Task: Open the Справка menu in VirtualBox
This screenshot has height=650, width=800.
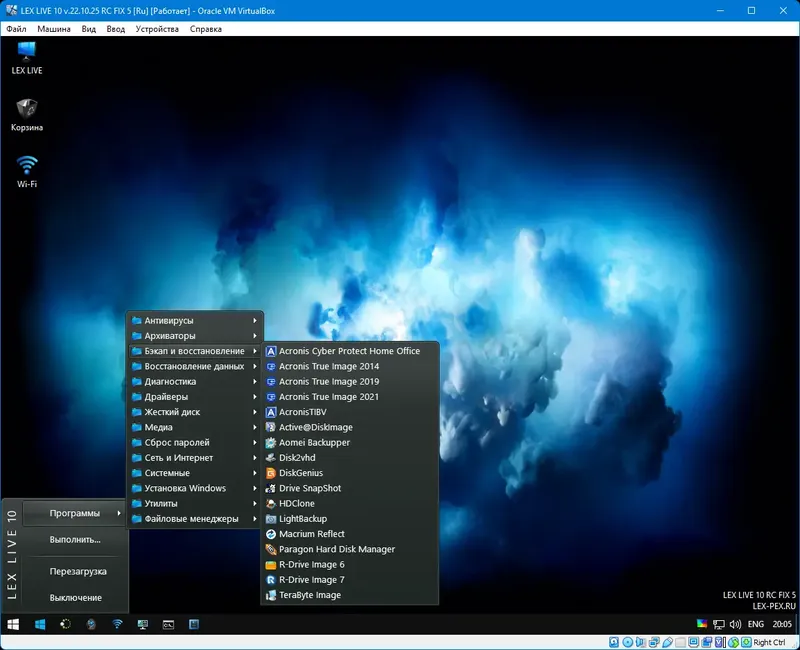Action: coord(206,29)
